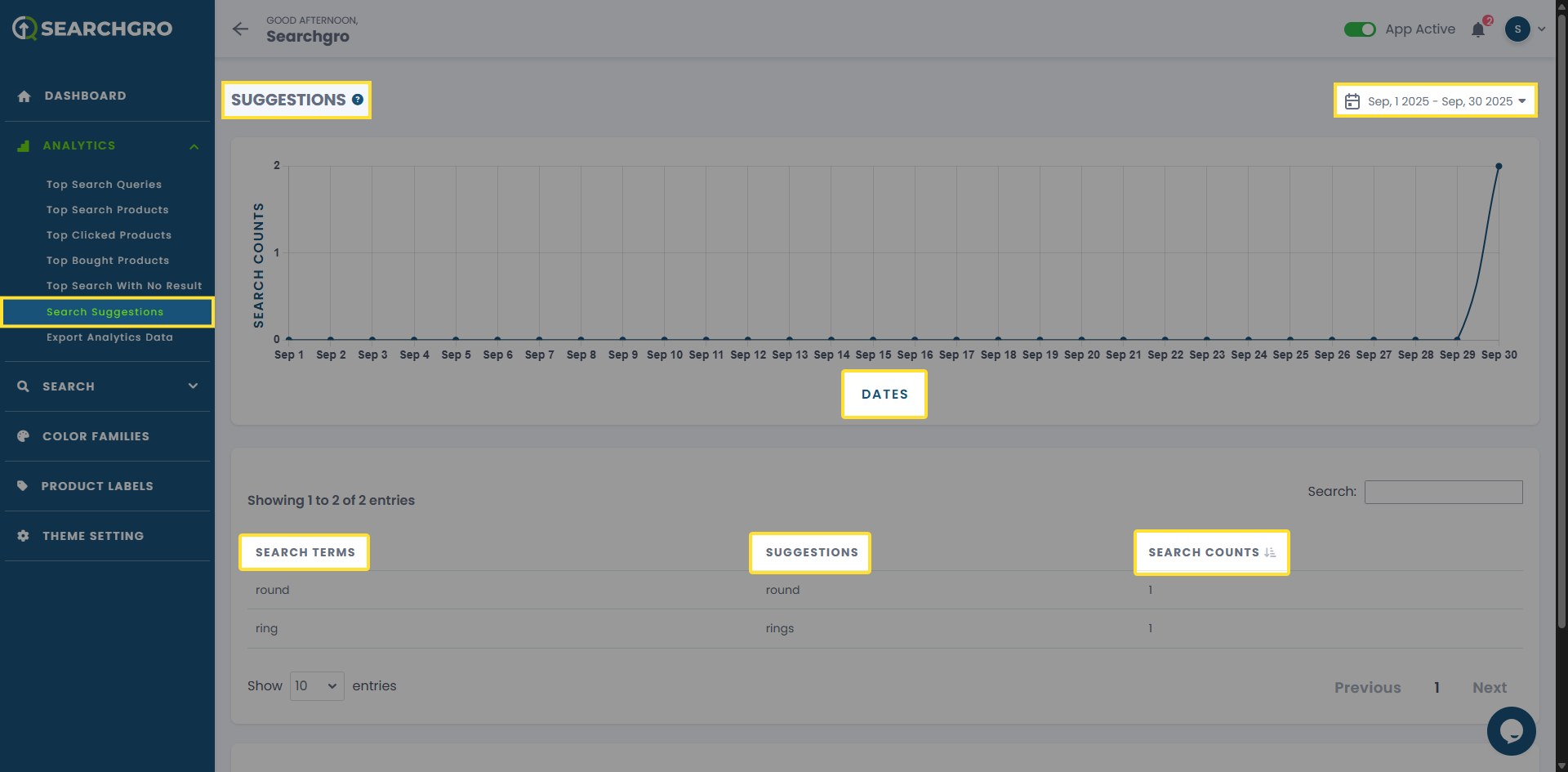Click the Suggestions help question mark icon
The width and height of the screenshot is (1568, 772).
358,100
